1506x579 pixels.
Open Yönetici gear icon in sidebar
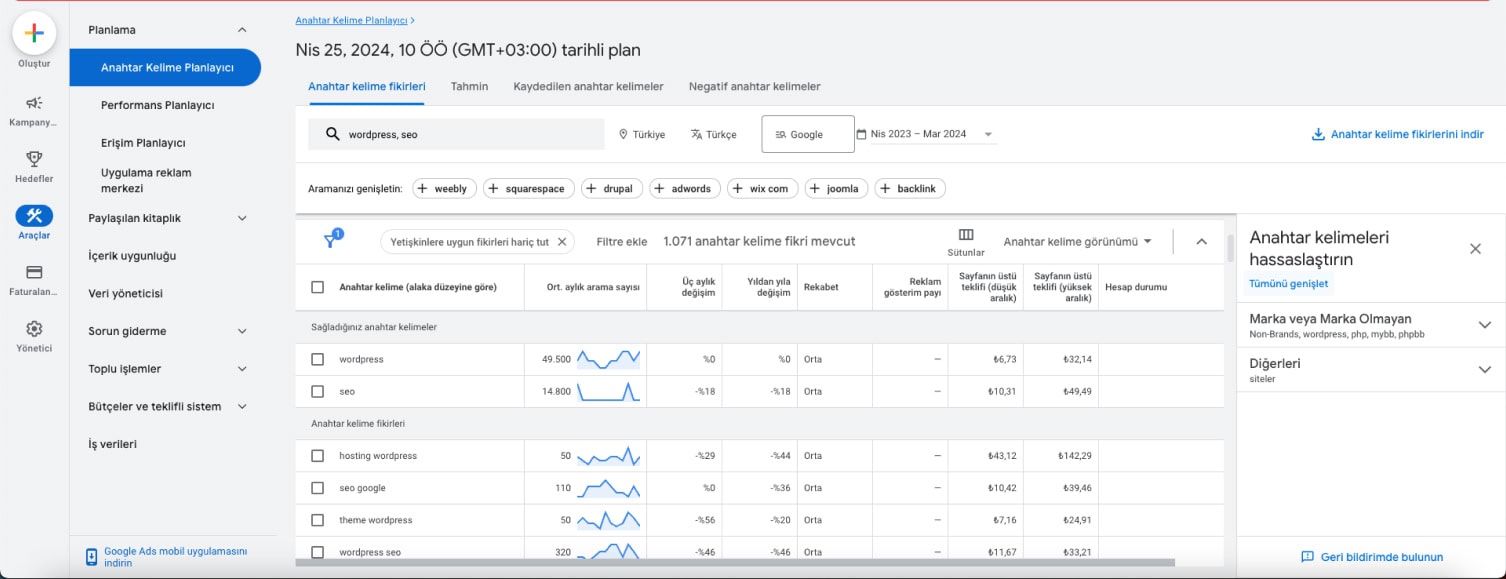[34, 329]
